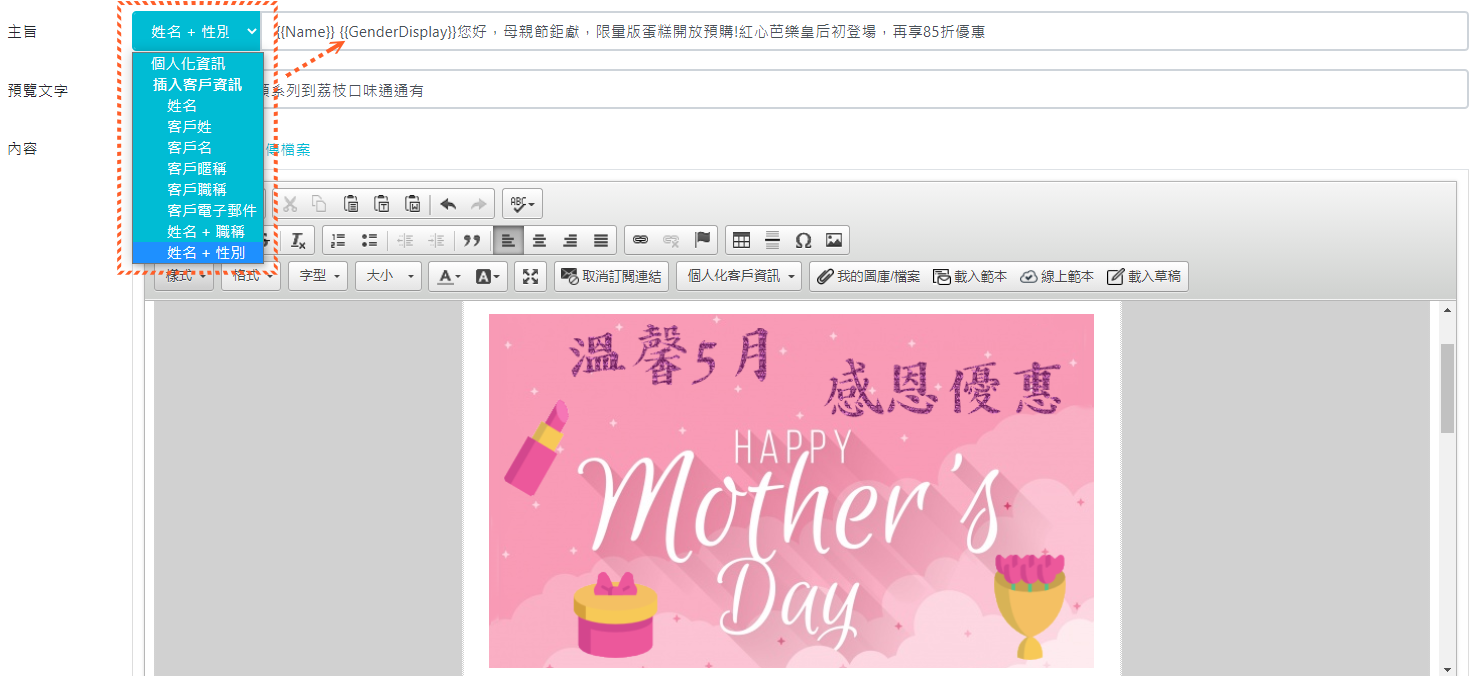1479x676 pixels.
Task: Select 姓名 + 職稱 option
Action: [198, 231]
